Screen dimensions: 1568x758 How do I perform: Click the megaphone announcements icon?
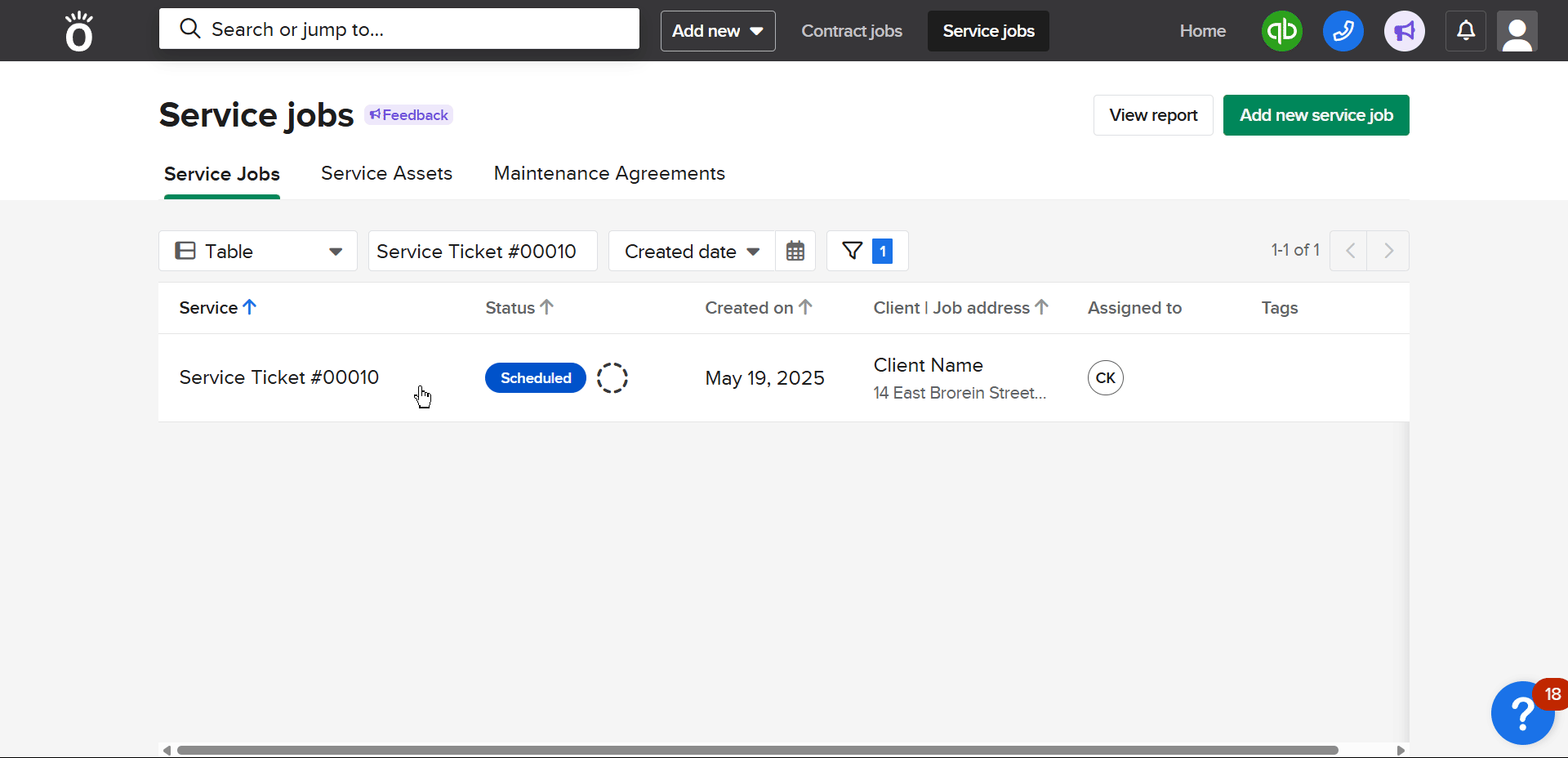click(1404, 31)
